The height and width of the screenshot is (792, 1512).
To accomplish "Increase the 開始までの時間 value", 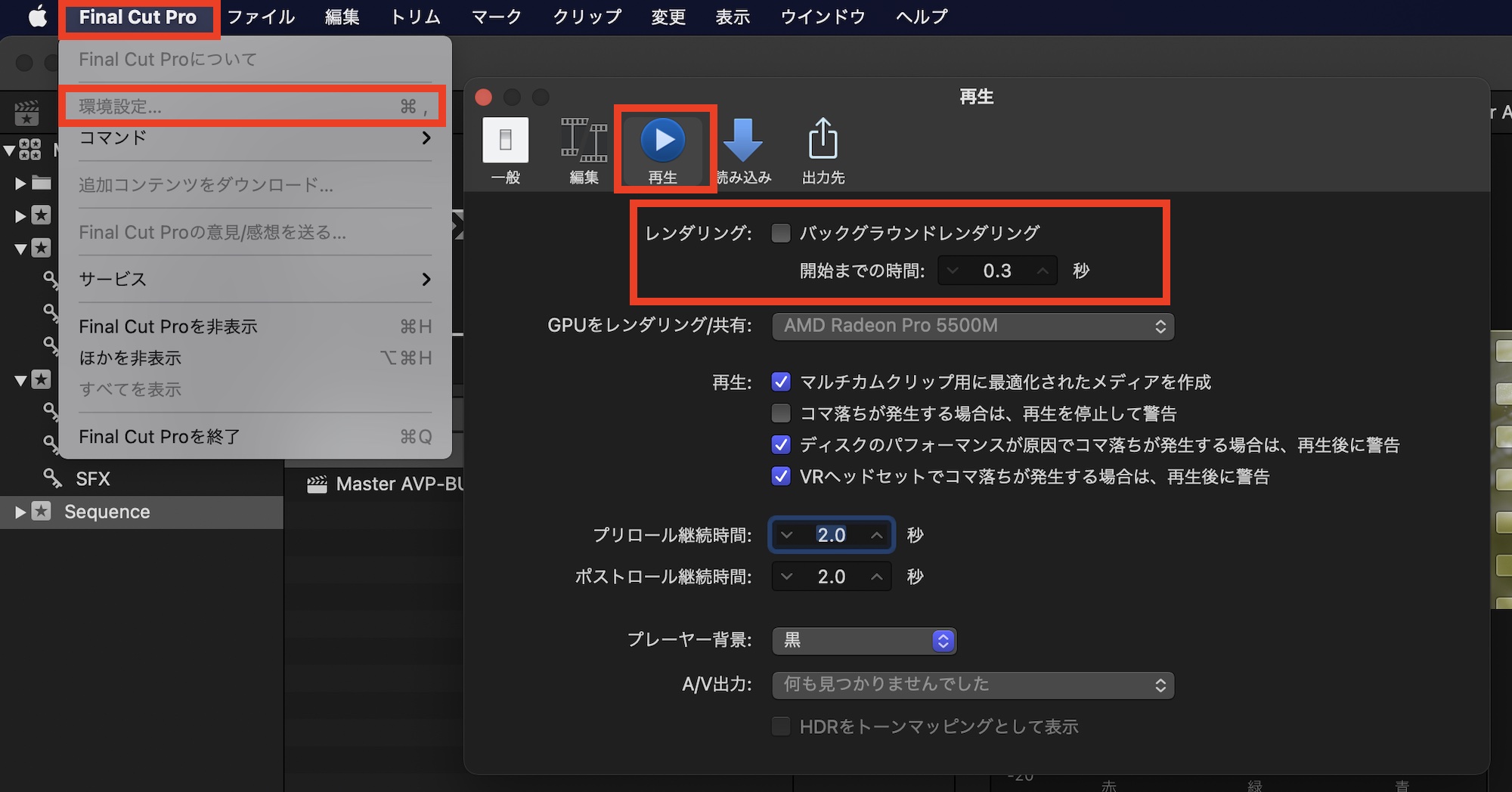I will (x=1043, y=271).
